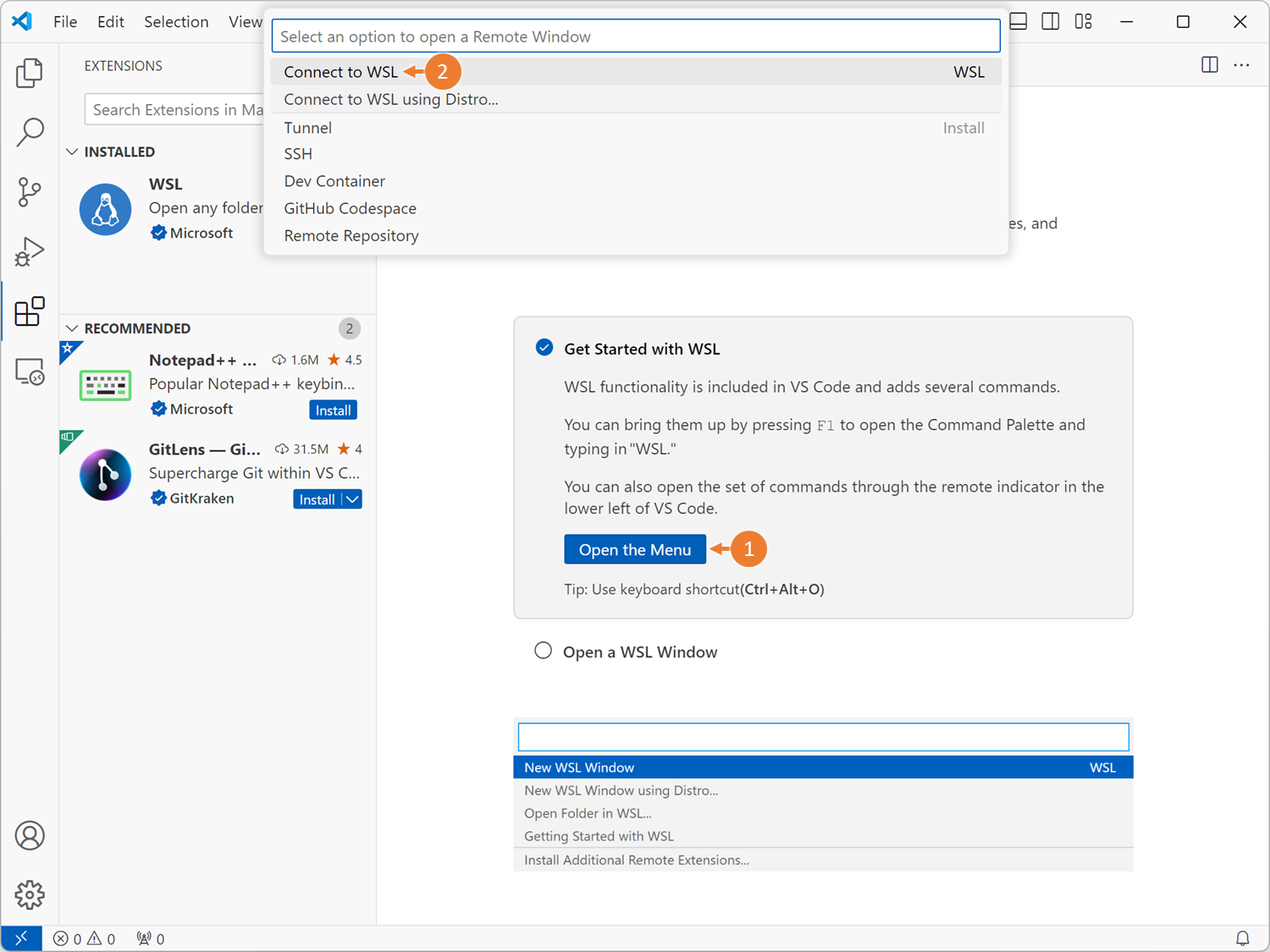Click Install label beside Tunnel

coord(964,128)
